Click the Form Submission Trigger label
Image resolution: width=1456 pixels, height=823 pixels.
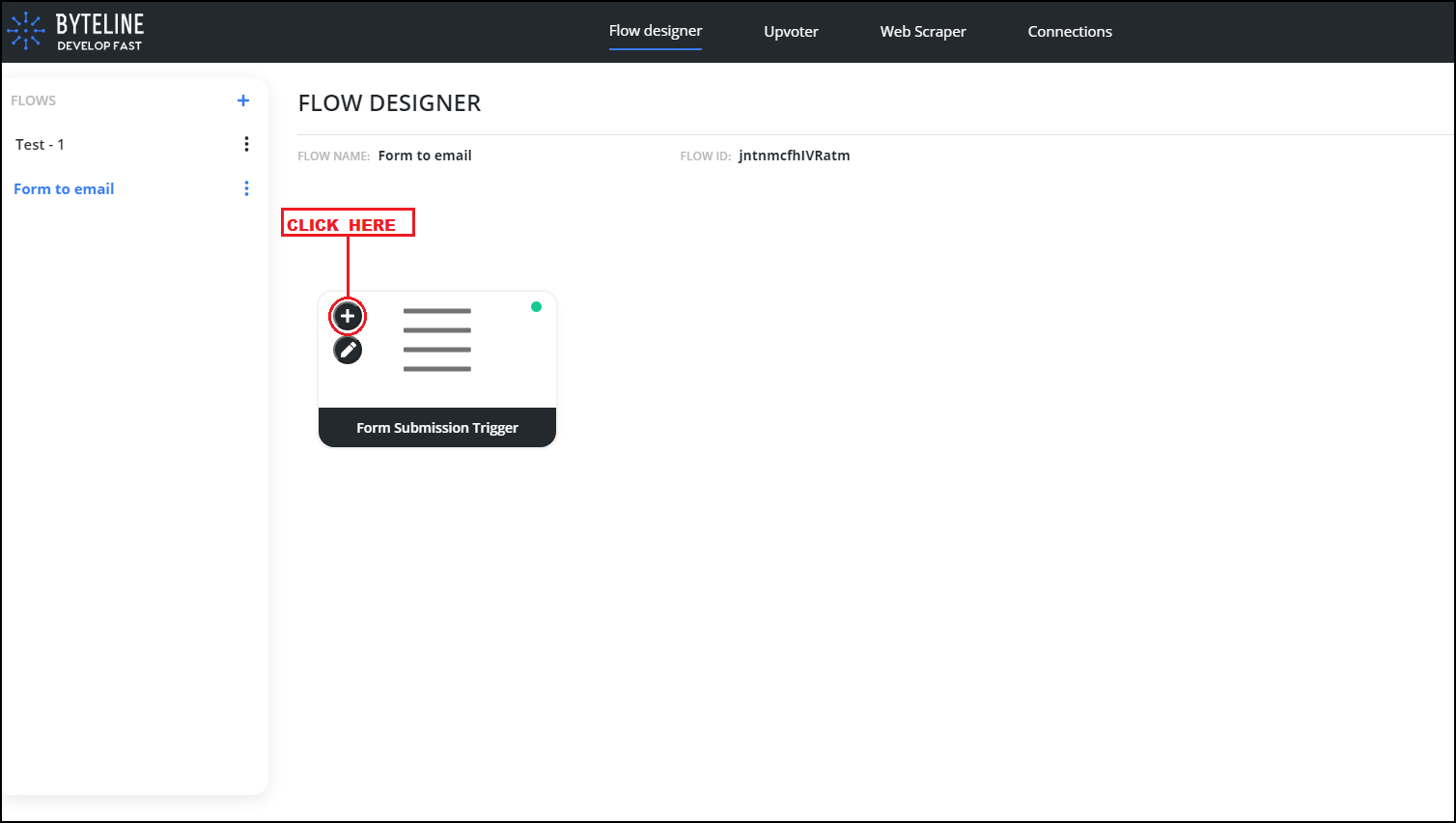click(437, 428)
